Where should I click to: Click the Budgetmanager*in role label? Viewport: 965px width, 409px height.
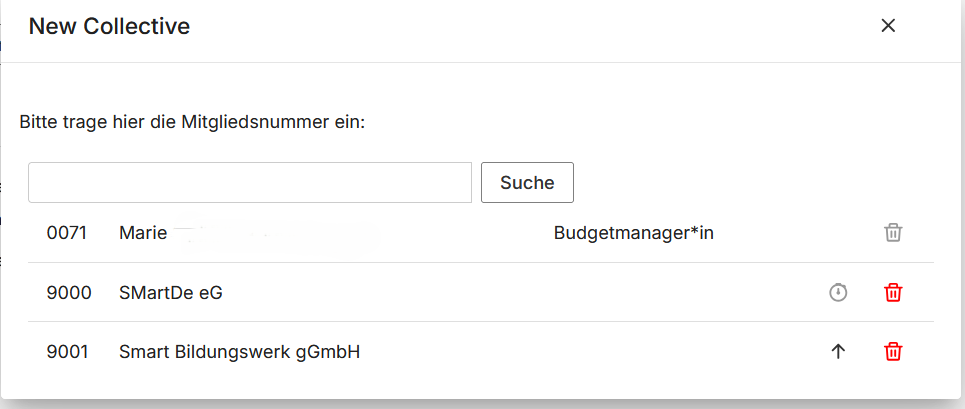(x=634, y=234)
